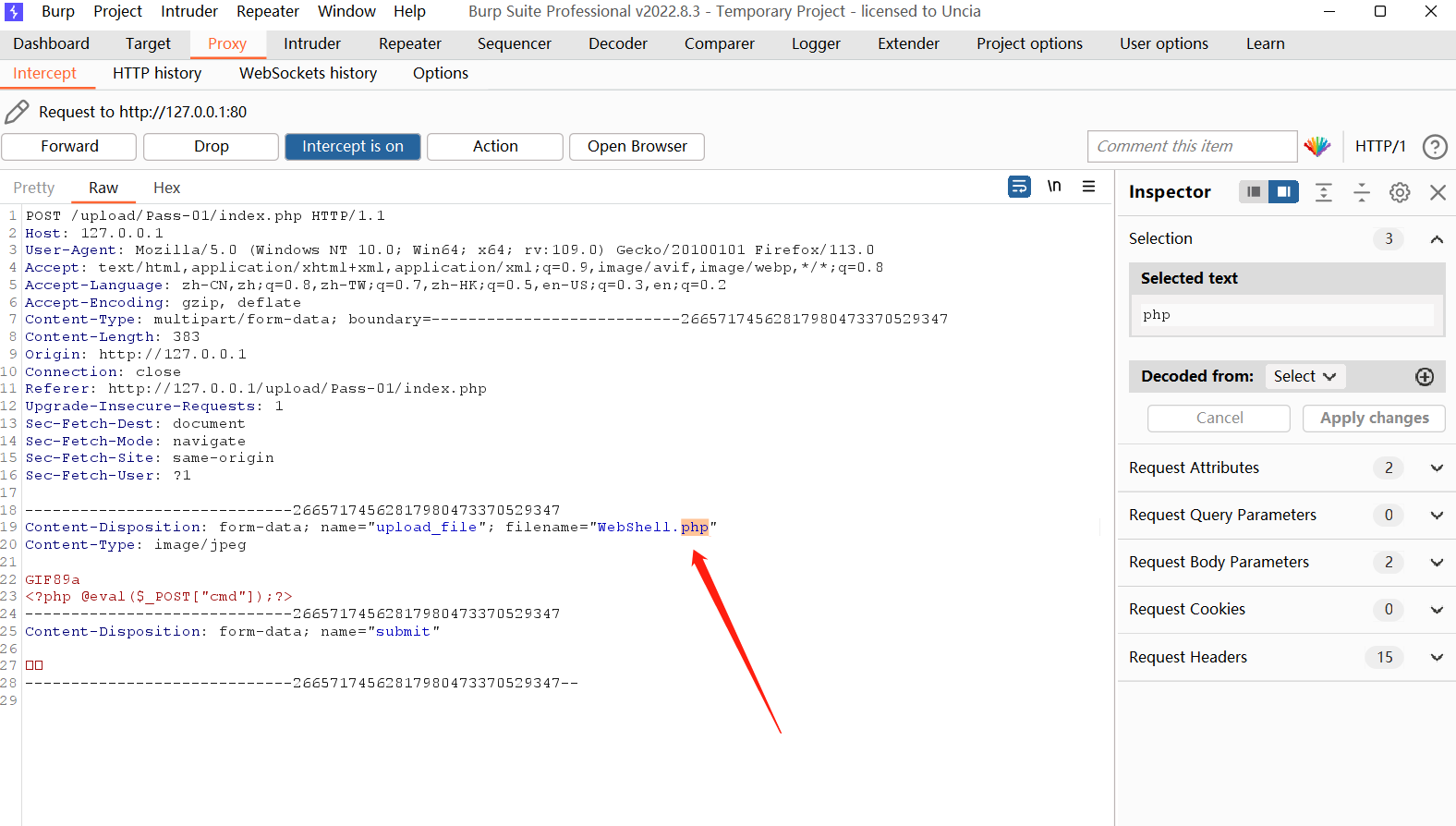Switch to the Comparer tab
The image size is (1456, 826).
point(720,43)
